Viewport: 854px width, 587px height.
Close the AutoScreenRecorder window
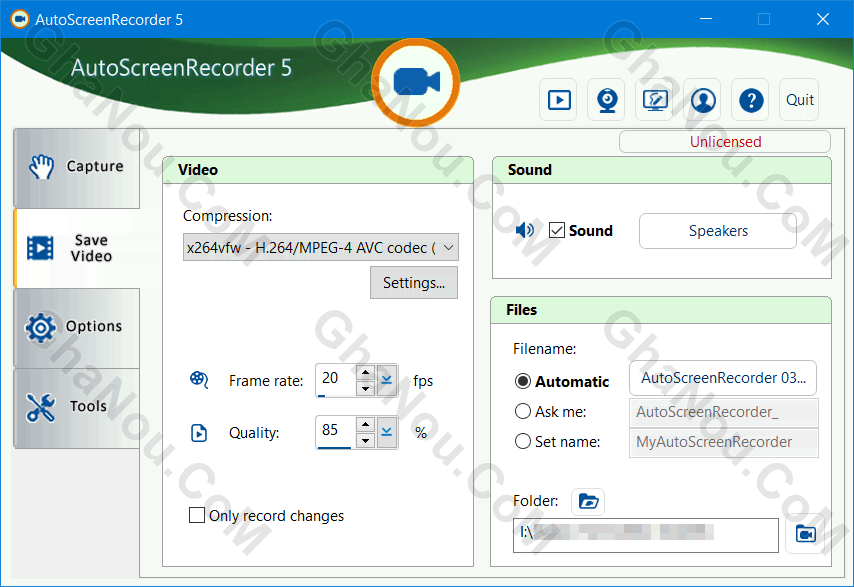[x=823, y=19]
